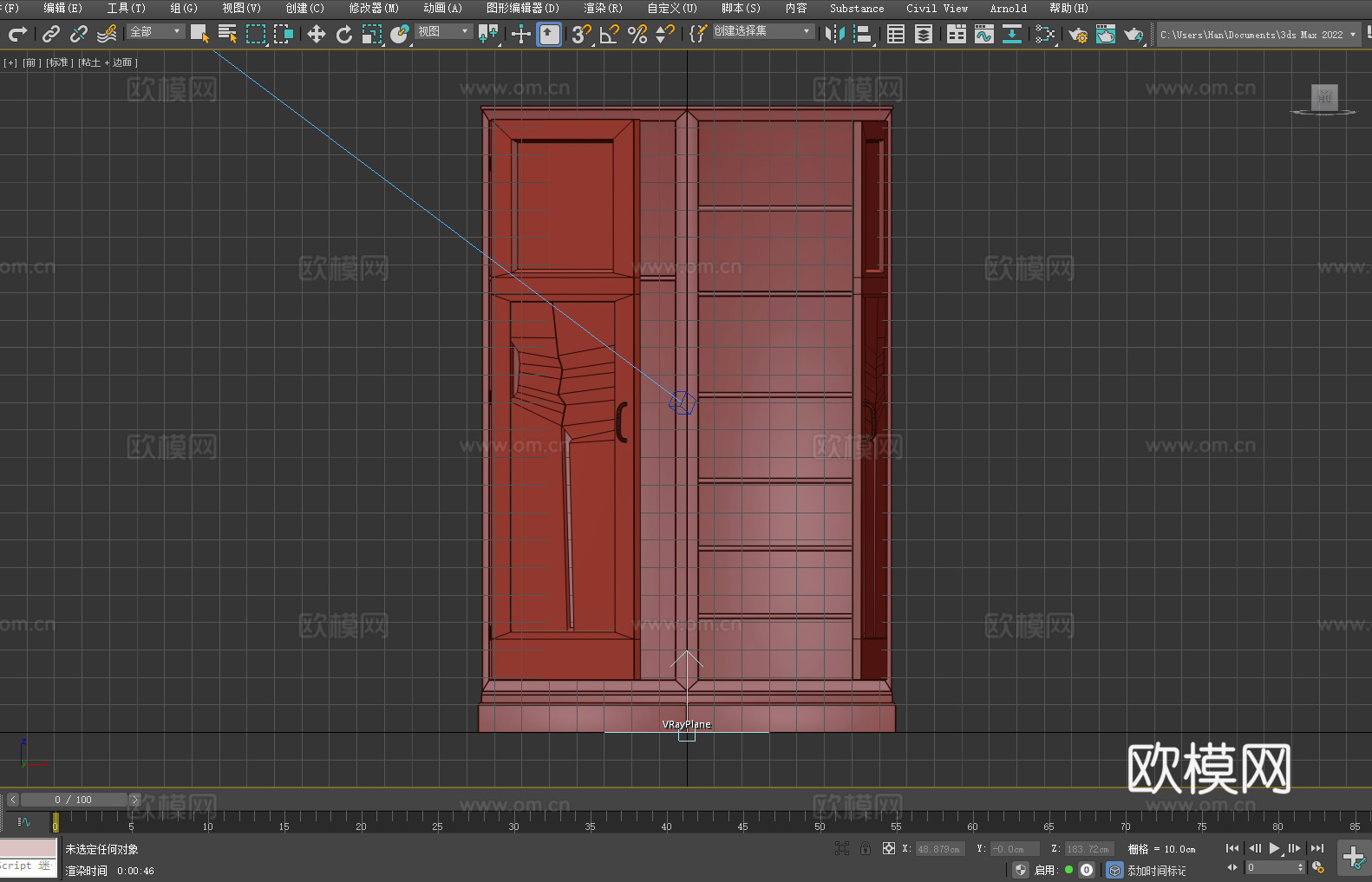Click the time slider 0 / 100 handle

(74, 800)
